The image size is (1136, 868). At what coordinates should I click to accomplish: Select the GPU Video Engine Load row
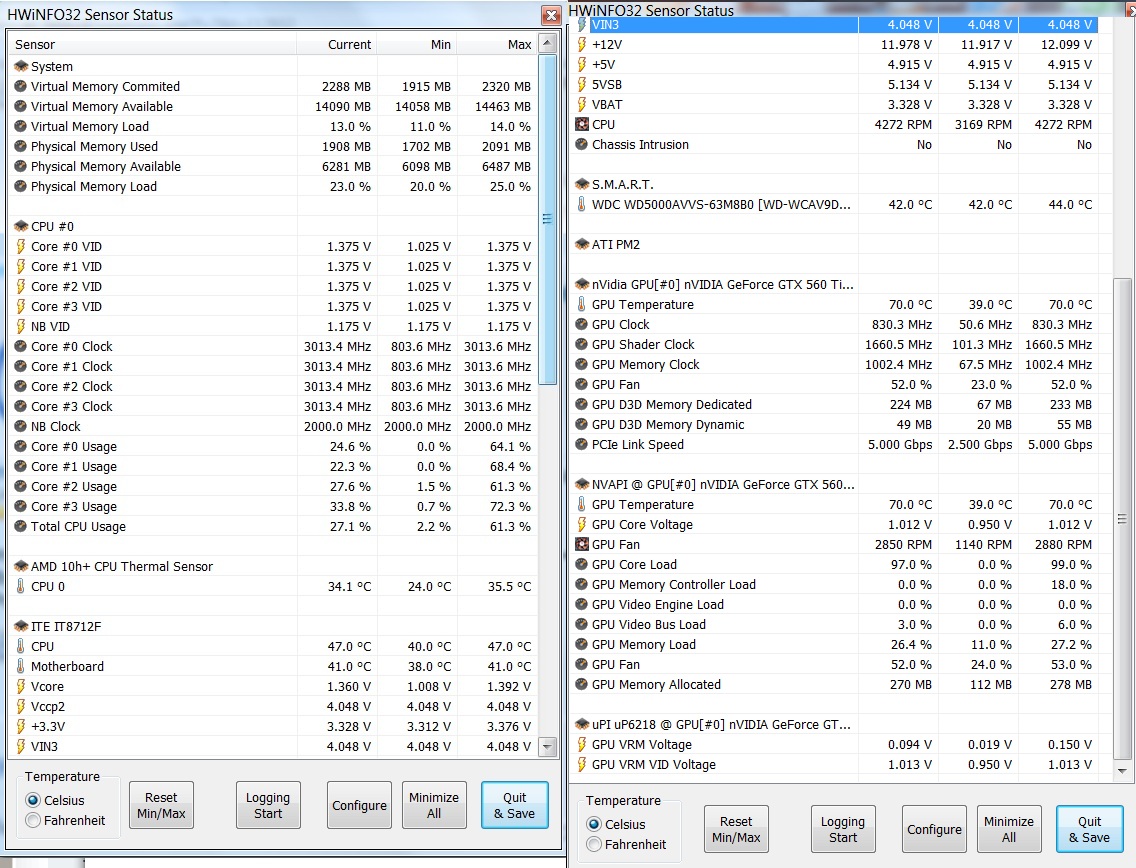[835, 604]
